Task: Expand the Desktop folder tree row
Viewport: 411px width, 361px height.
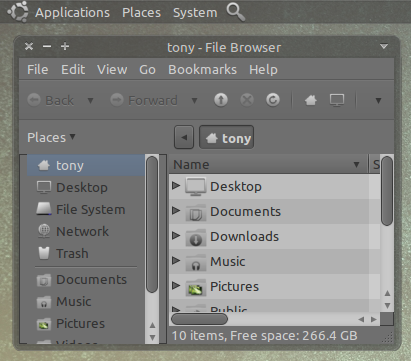Action: click(176, 186)
